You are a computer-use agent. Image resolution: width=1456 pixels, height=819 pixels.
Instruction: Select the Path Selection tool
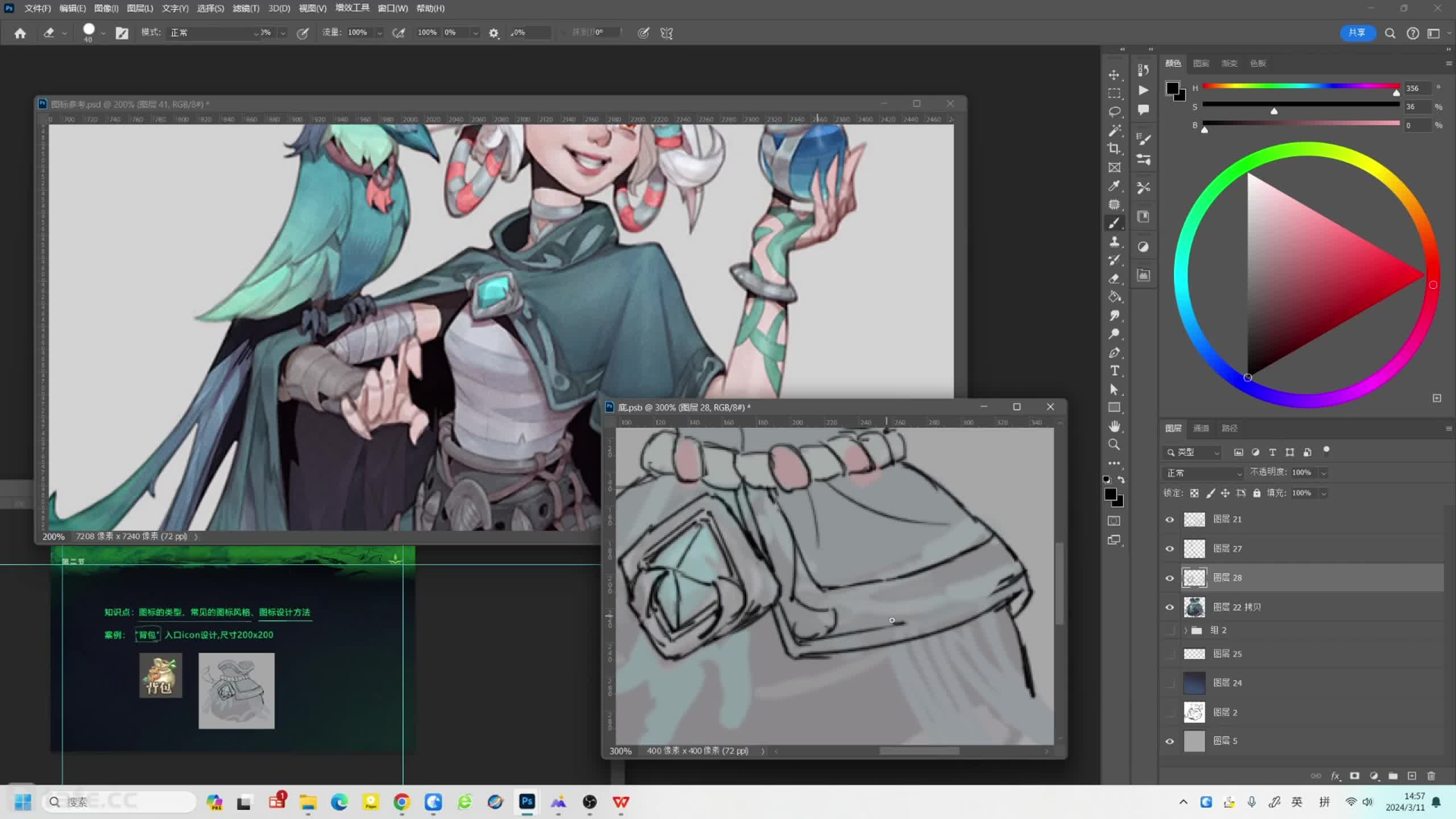coord(1114,390)
